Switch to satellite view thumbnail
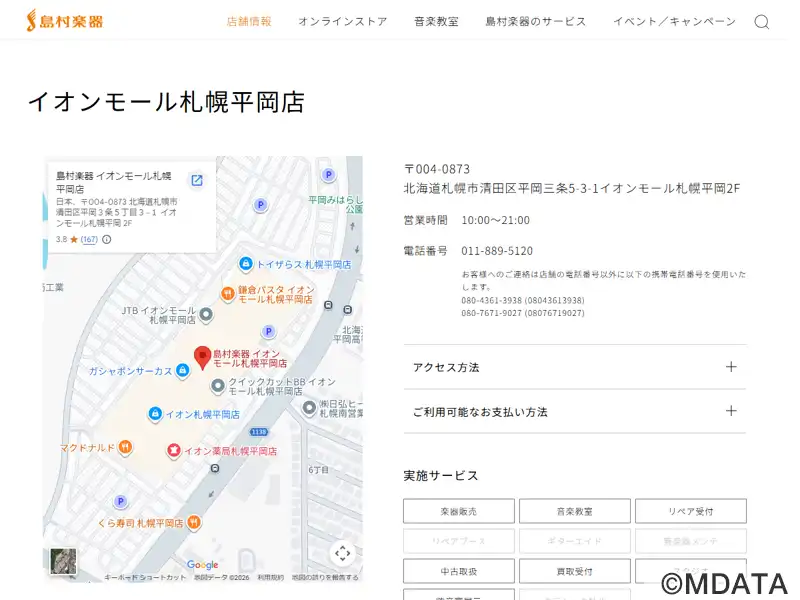Image resolution: width=800 pixels, height=600 pixels. point(63,561)
